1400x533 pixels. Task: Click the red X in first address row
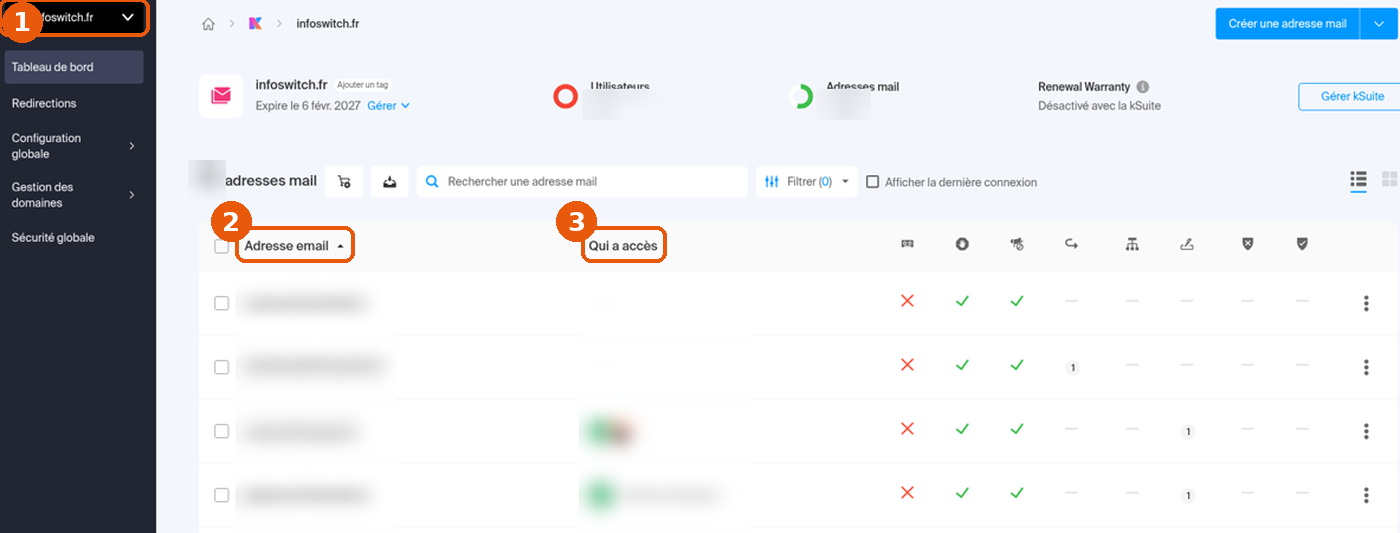907,301
